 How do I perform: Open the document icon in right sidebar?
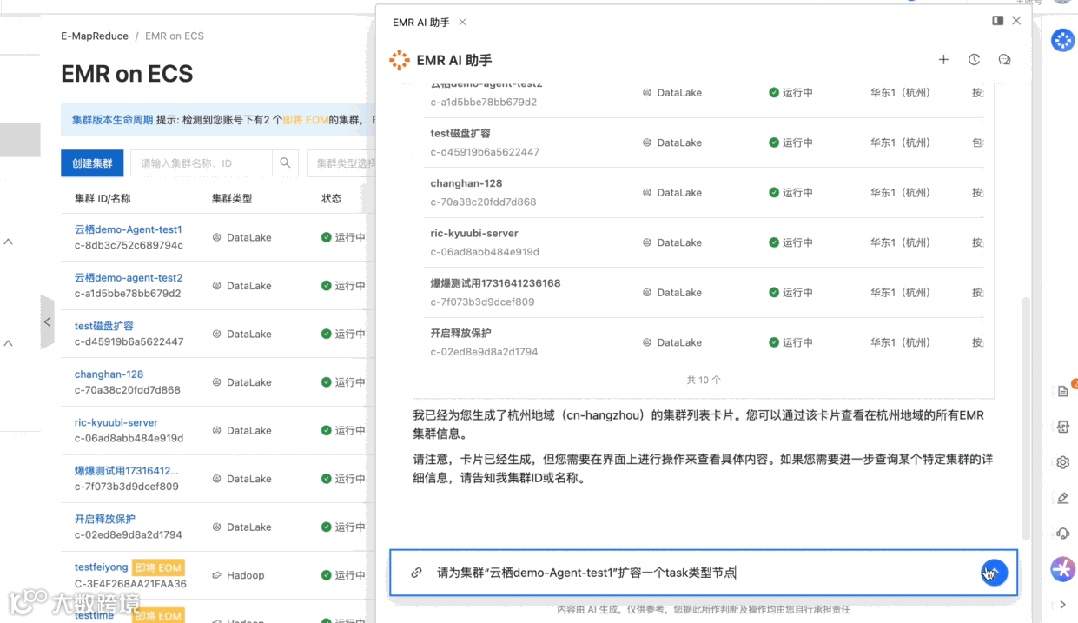point(1063,391)
